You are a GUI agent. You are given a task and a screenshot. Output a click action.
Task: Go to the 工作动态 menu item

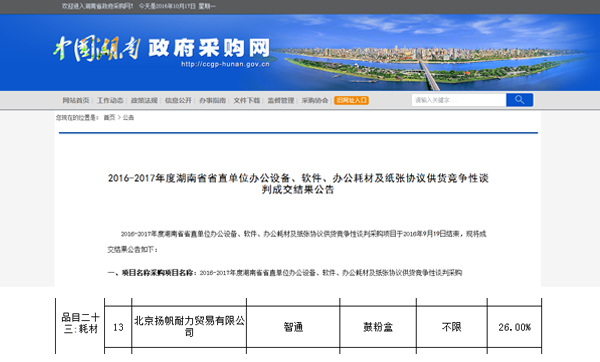click(x=110, y=100)
